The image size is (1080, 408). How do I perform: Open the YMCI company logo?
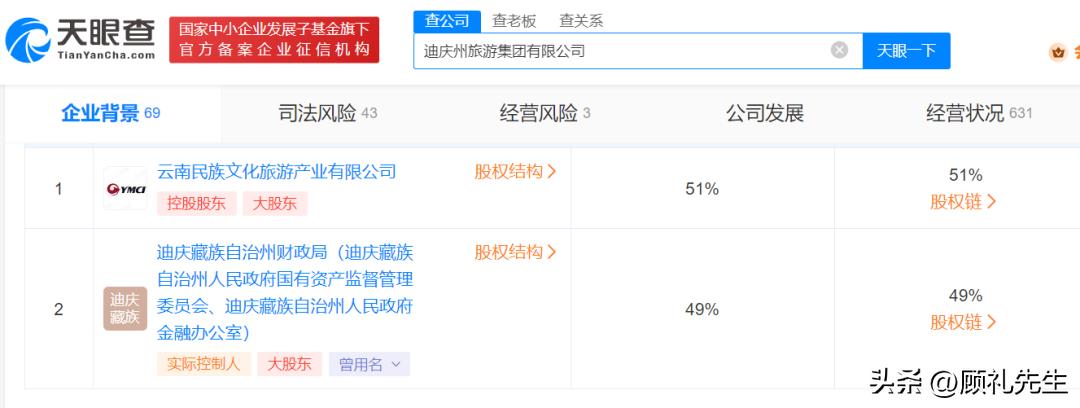point(125,188)
